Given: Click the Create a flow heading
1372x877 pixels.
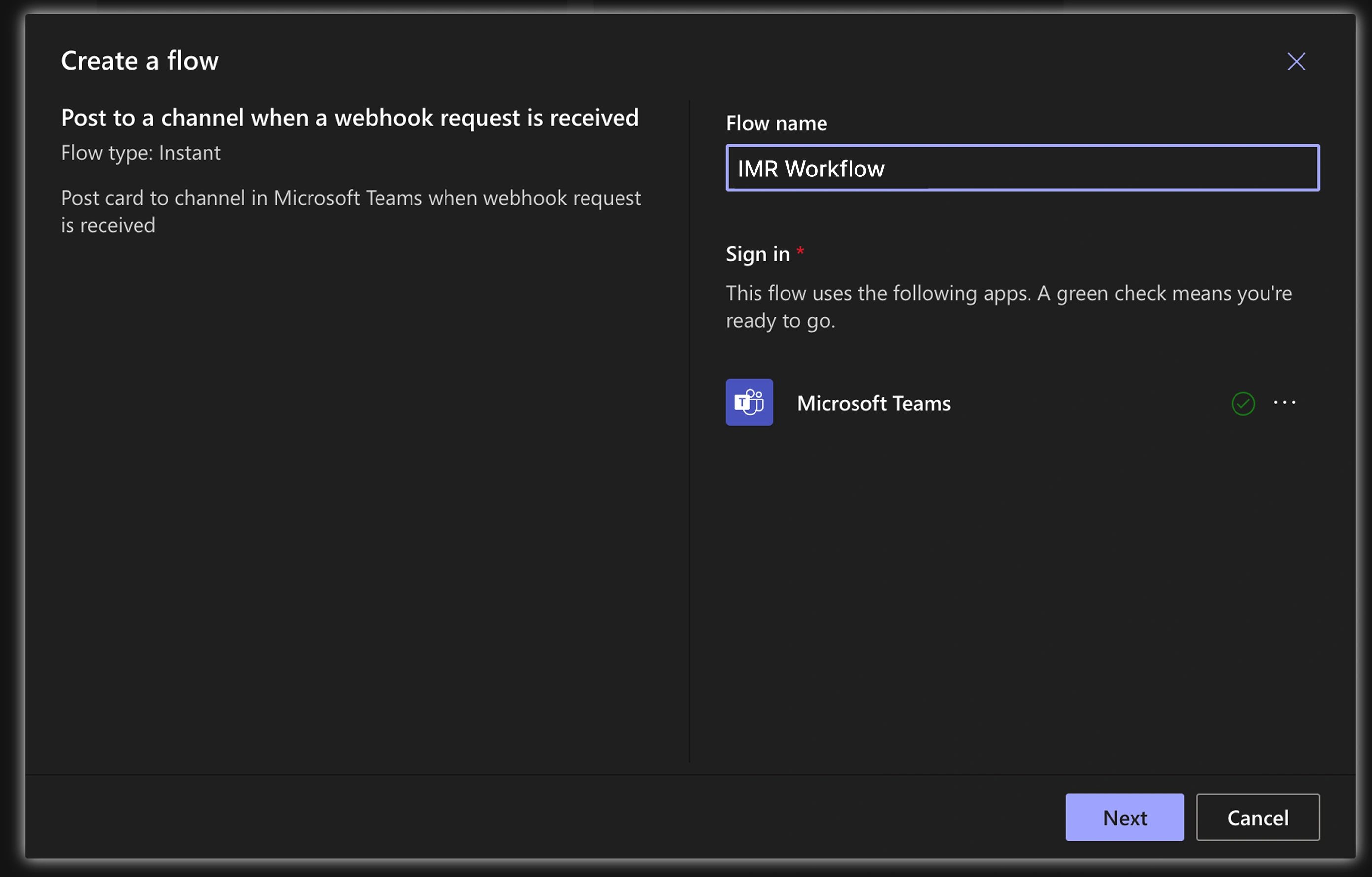Looking at the screenshot, I should tap(139, 61).
